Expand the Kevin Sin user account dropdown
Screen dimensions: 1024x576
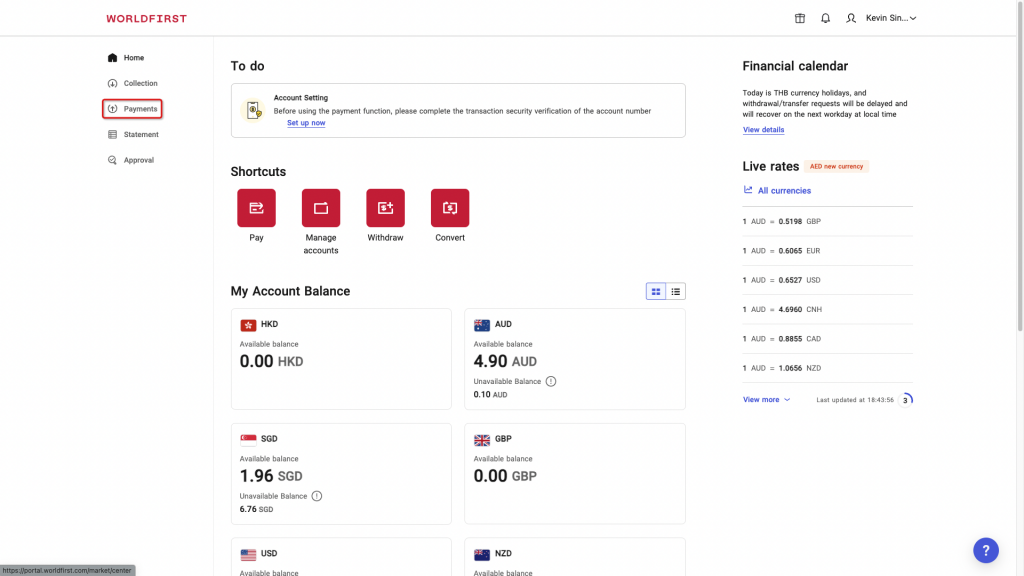889,18
